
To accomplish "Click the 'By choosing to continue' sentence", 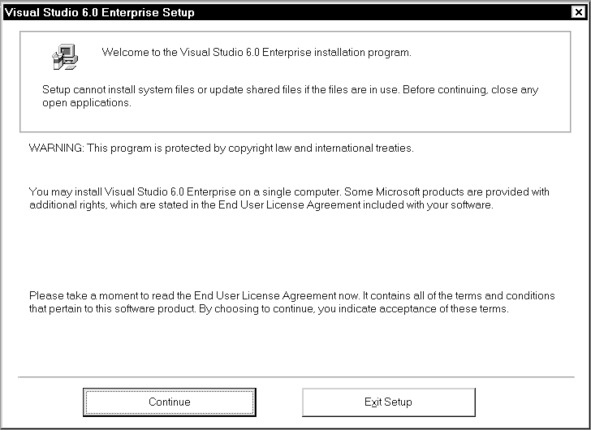I will (354, 309).
